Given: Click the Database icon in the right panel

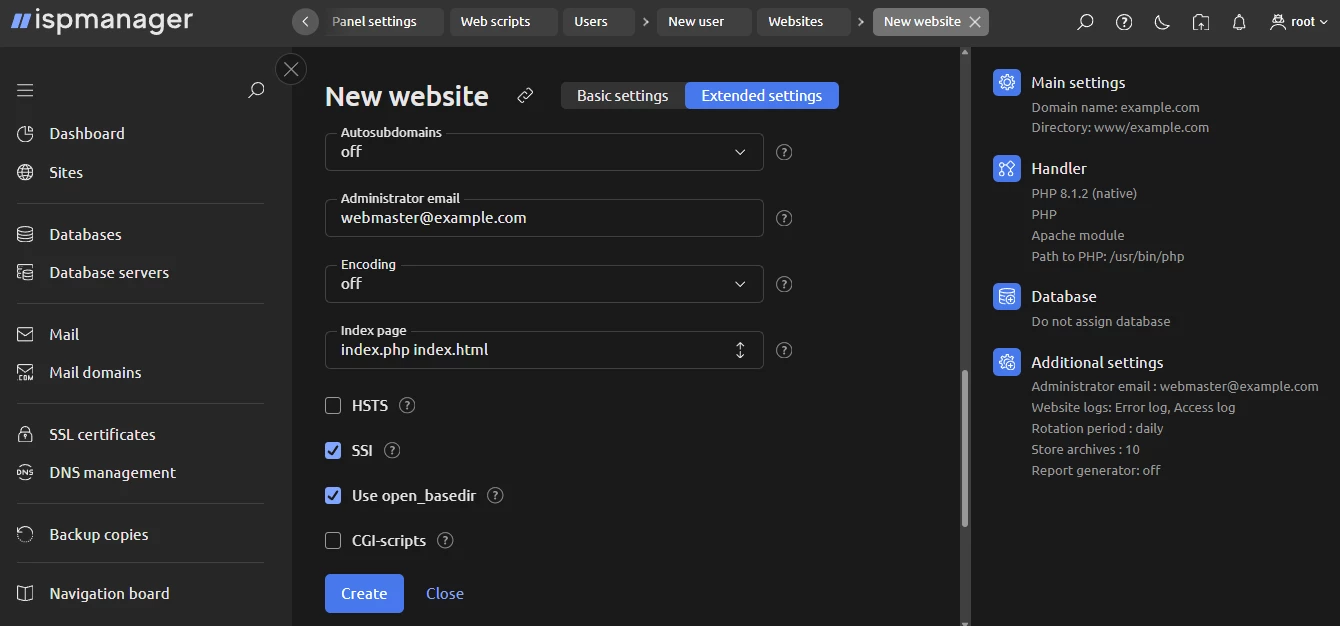Looking at the screenshot, I should click(1006, 296).
